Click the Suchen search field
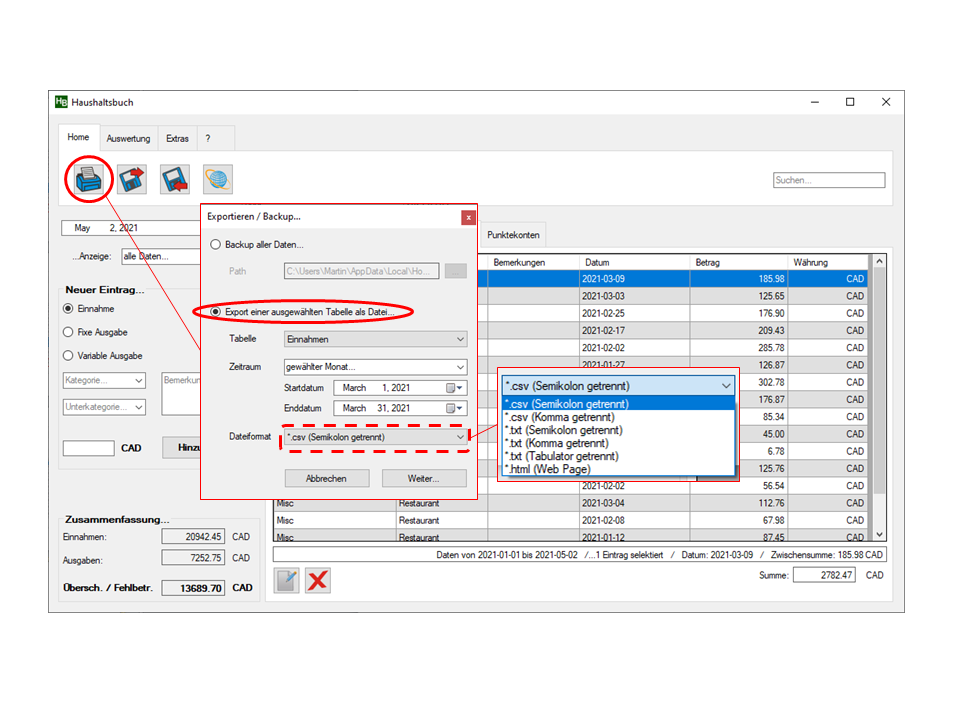960x720 pixels. 829,181
